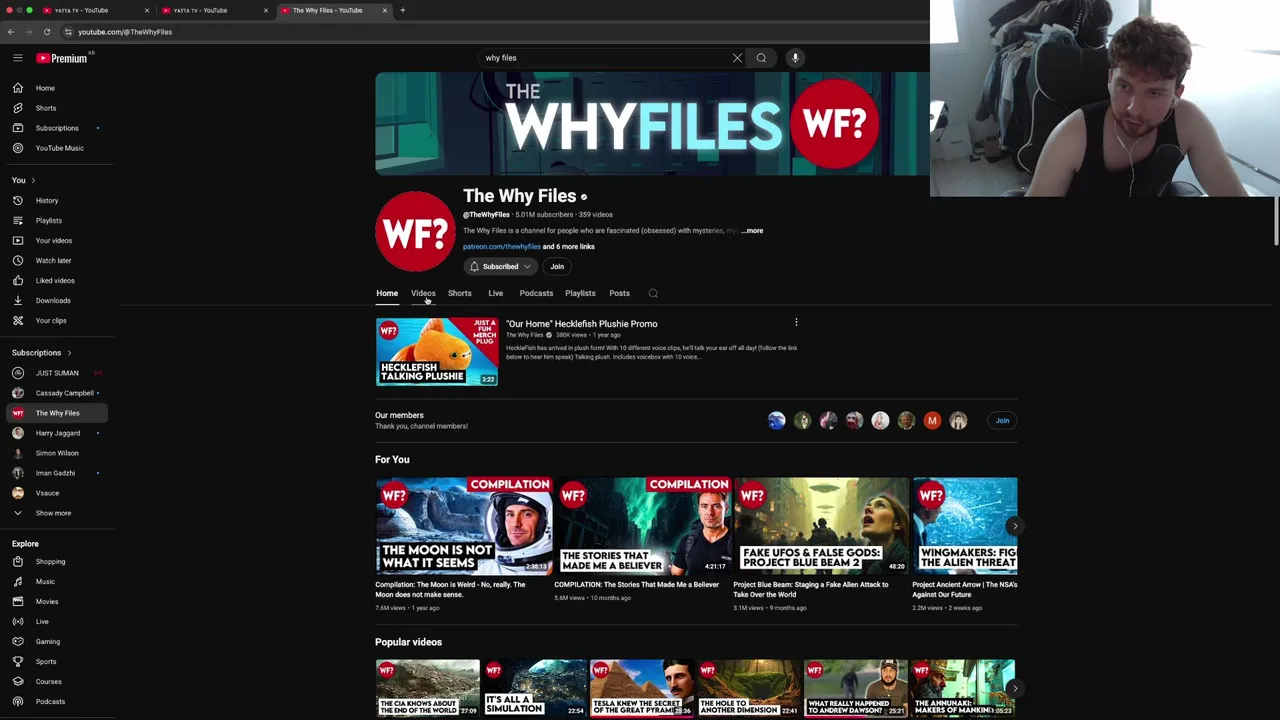Screen dimensions: 1280x720
Task: Click Join in the members row
Action: [1002, 421]
